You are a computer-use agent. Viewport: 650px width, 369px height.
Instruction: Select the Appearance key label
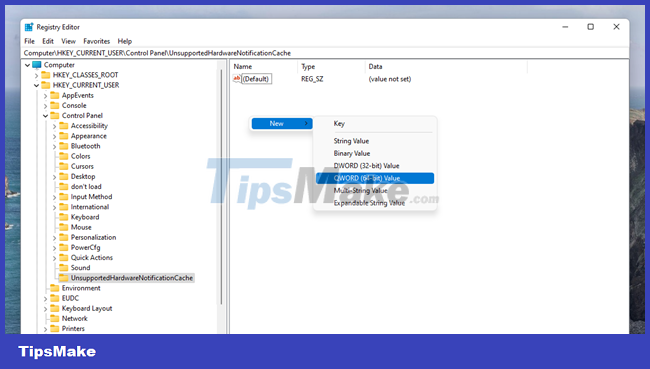click(x=89, y=136)
